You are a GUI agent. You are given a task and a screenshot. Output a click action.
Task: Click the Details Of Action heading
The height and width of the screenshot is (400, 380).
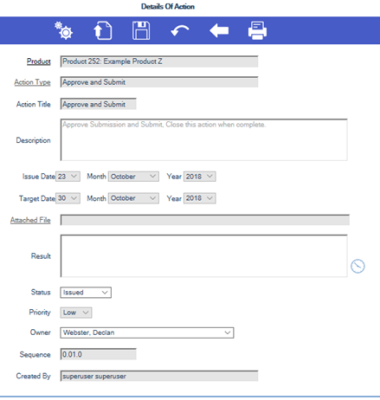(x=168, y=7)
